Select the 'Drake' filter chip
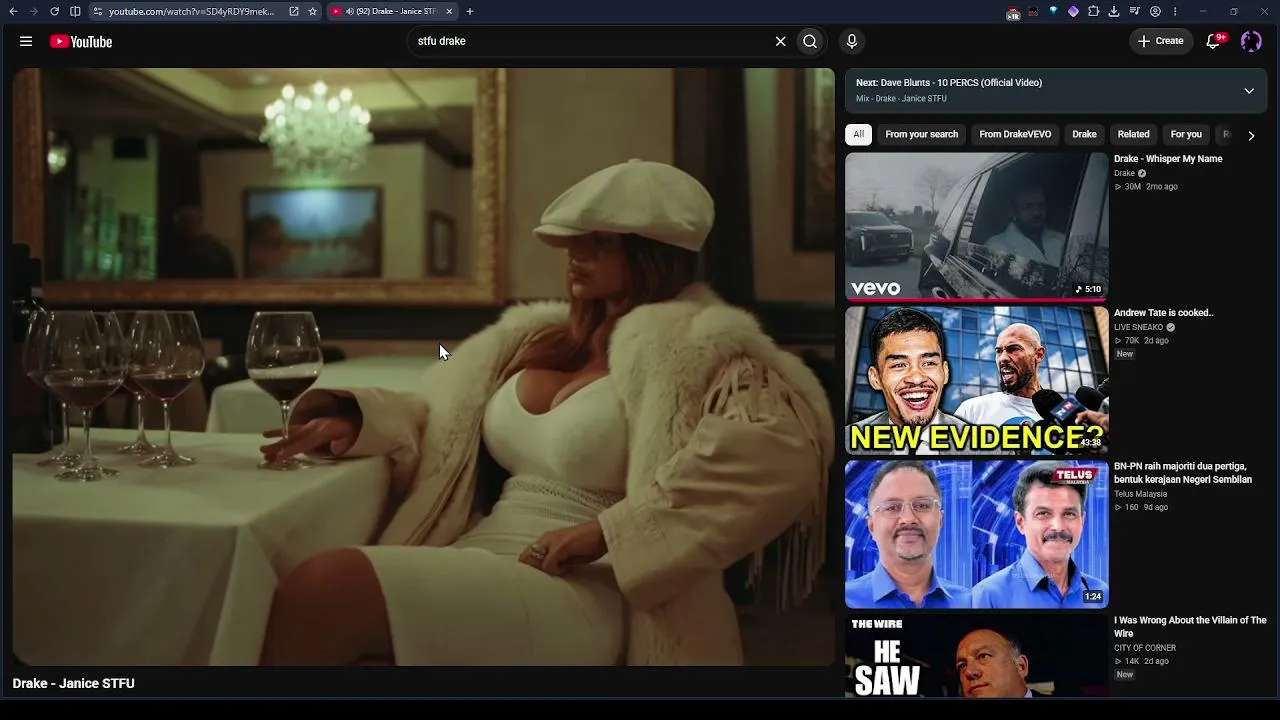The width and height of the screenshot is (1280, 720). (1084, 134)
